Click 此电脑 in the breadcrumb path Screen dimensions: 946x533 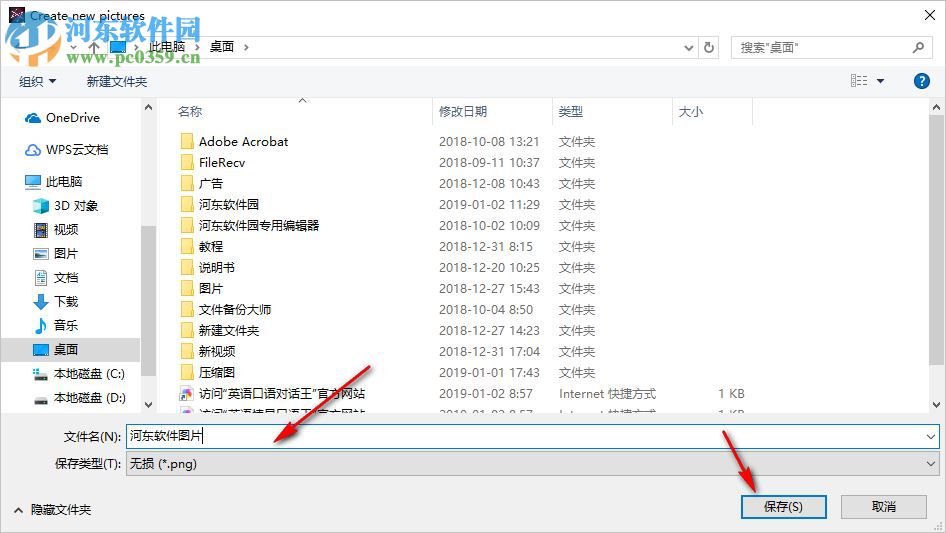[167, 46]
